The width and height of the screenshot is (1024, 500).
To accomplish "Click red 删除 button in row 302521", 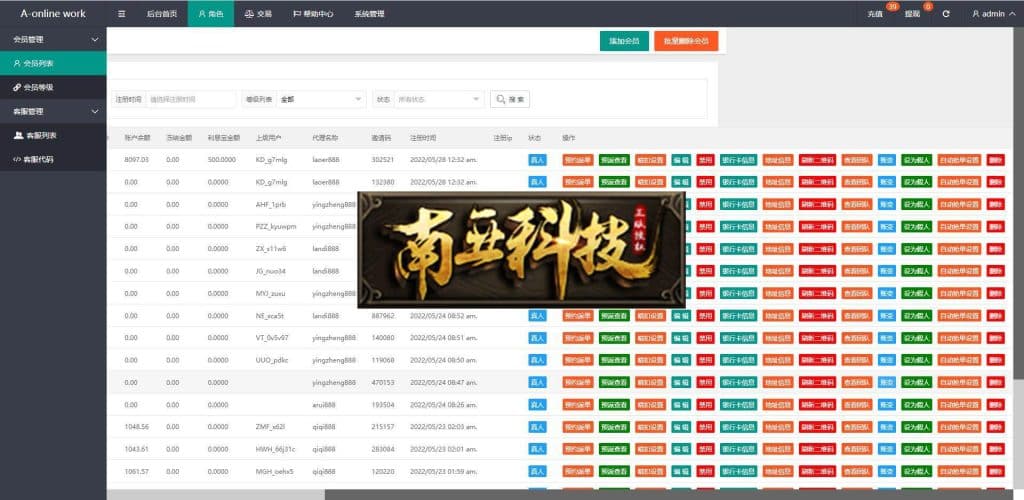I will [996, 160].
